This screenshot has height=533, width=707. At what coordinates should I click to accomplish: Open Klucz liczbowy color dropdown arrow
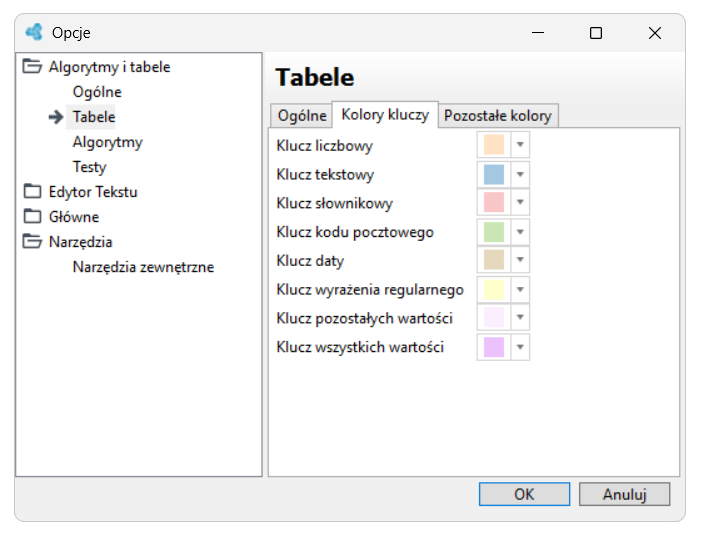[x=520, y=145]
